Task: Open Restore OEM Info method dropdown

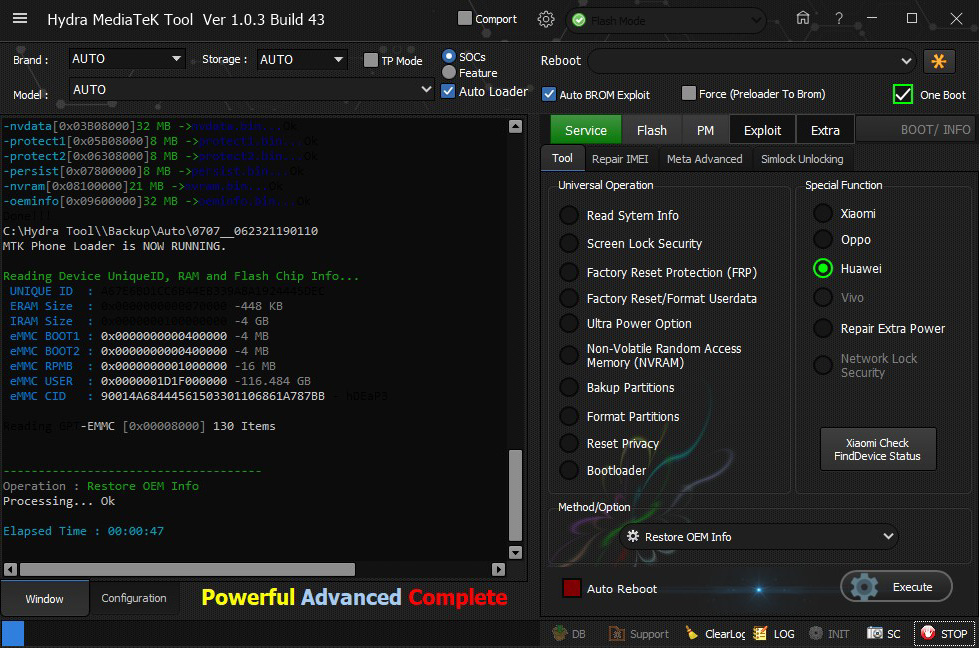Action: (759, 536)
